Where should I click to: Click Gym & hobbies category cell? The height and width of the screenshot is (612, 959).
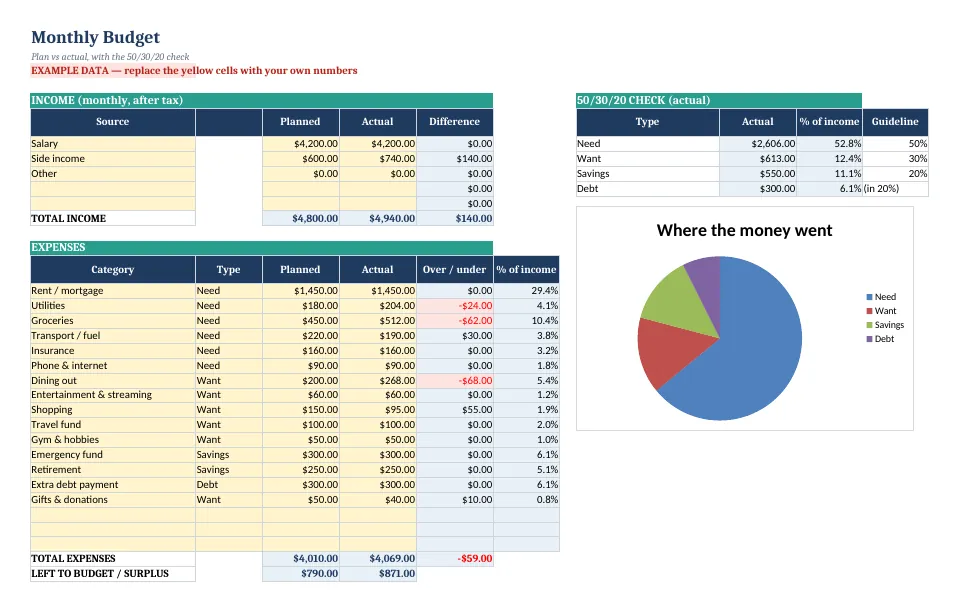point(113,440)
